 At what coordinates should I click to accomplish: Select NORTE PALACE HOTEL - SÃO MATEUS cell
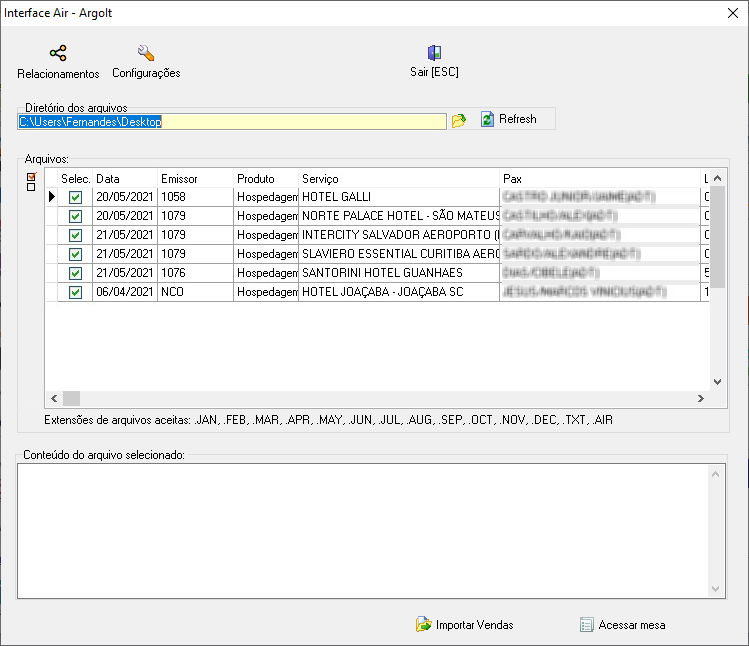(399, 216)
